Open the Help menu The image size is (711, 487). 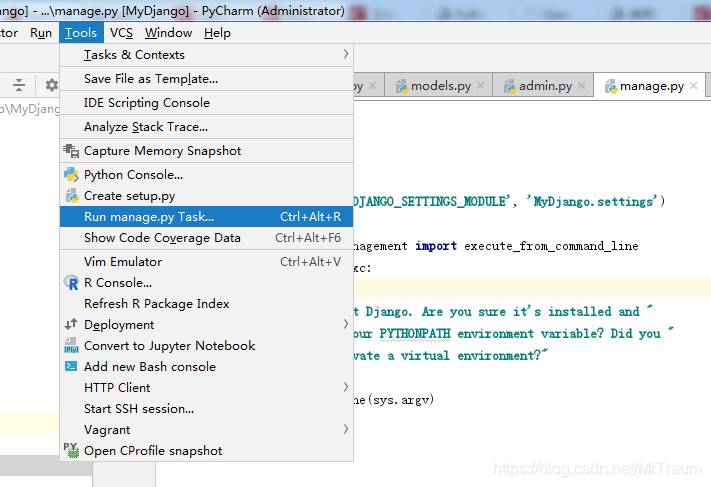tap(217, 33)
